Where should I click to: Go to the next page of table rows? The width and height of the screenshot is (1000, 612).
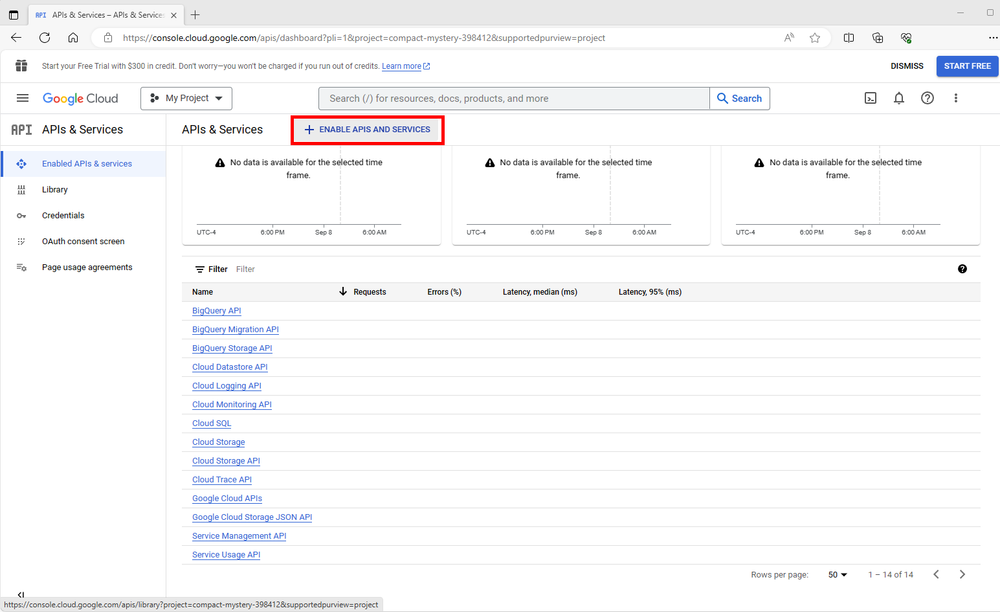(962, 574)
